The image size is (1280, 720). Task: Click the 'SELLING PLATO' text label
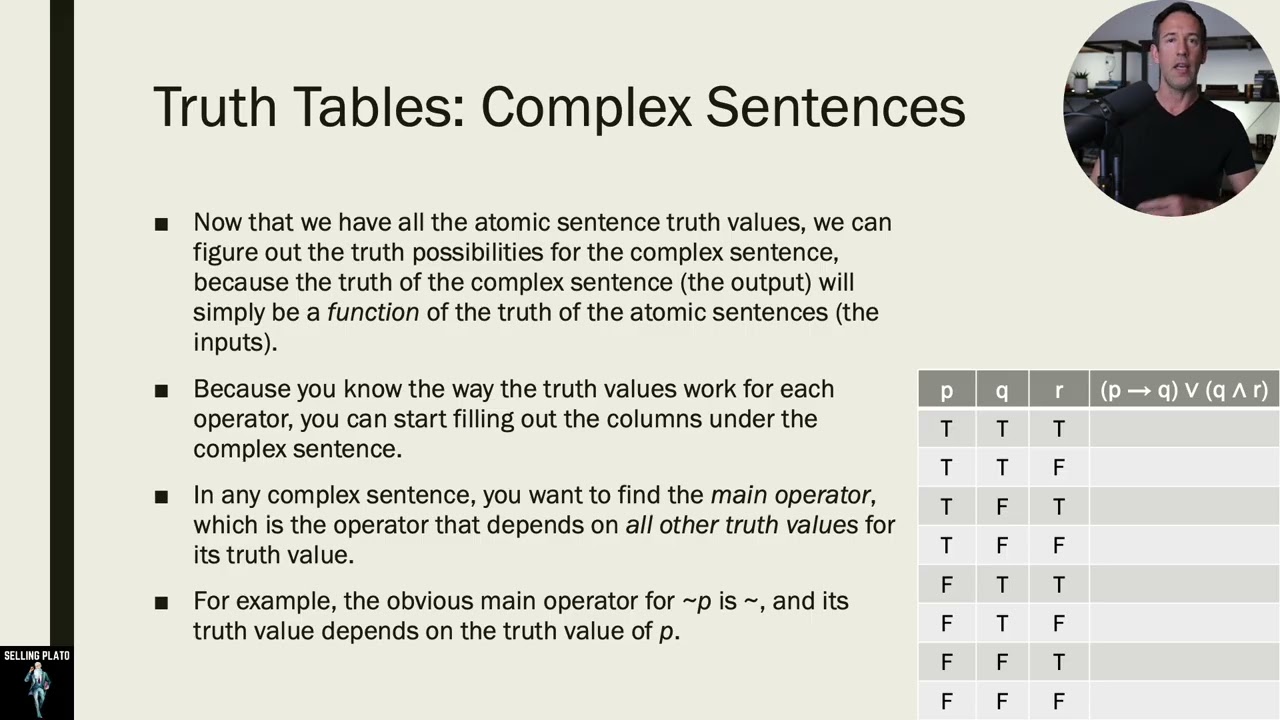pyautogui.click(x=37, y=656)
